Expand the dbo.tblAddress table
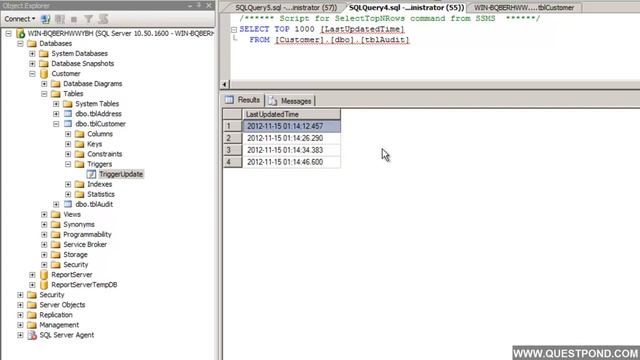Viewport: 640px width, 360px height. [x=56, y=114]
